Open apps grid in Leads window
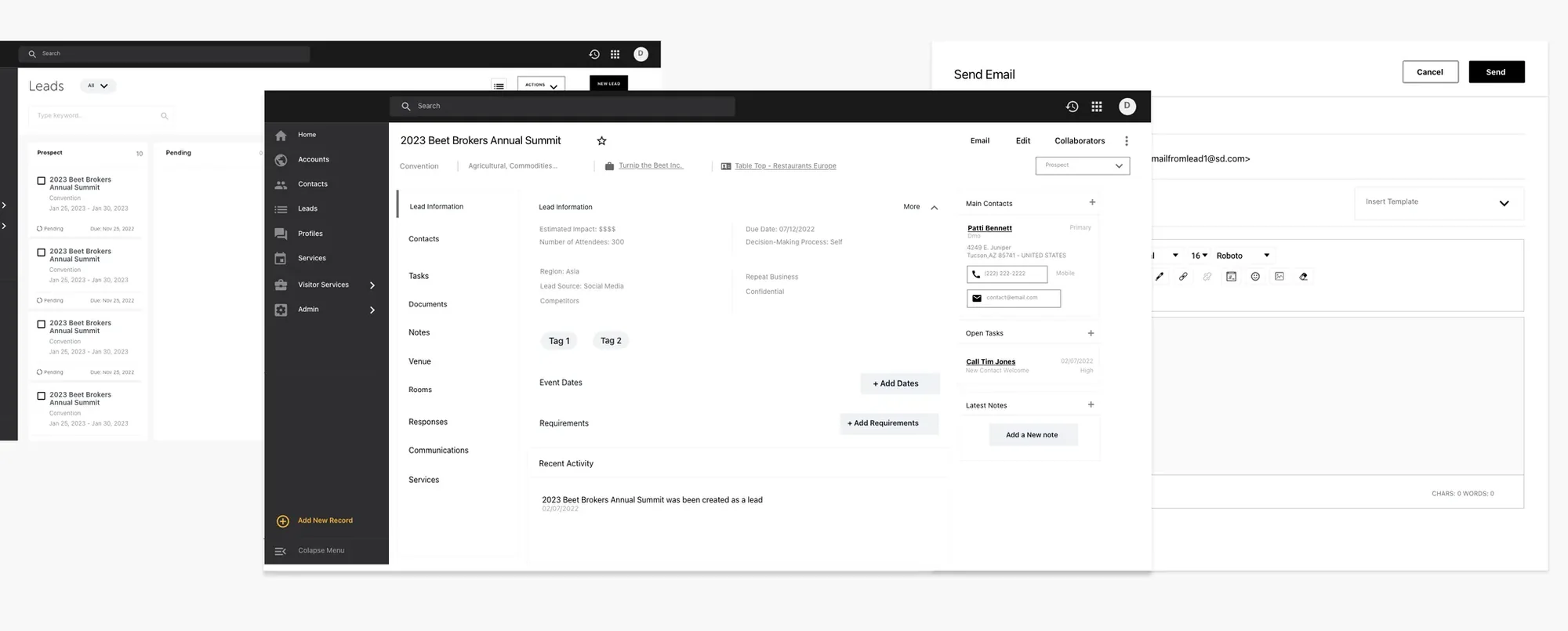Image resolution: width=1568 pixels, height=631 pixels. tap(615, 54)
